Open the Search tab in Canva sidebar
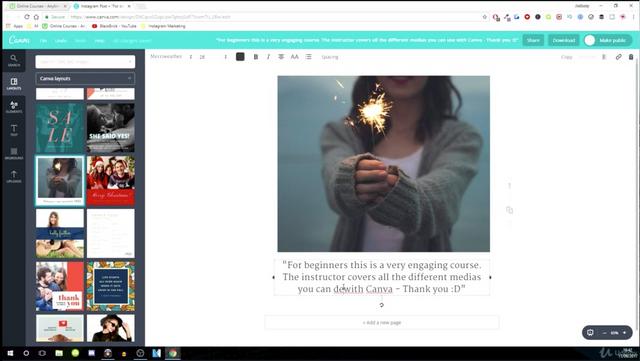The width and height of the screenshot is (640, 361). tap(14, 60)
